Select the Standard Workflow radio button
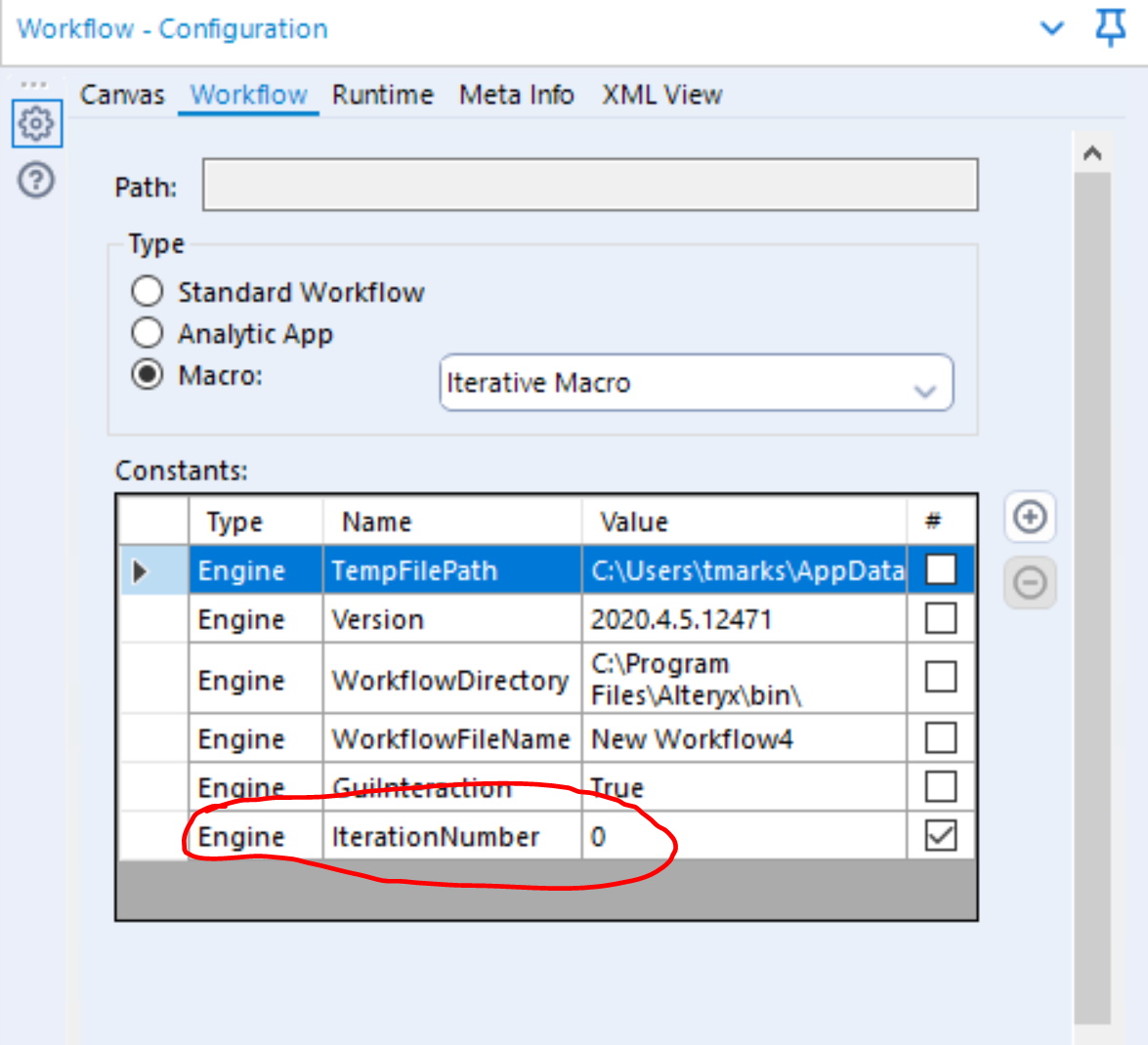Screen dimensions: 1148x1045 click(148, 290)
